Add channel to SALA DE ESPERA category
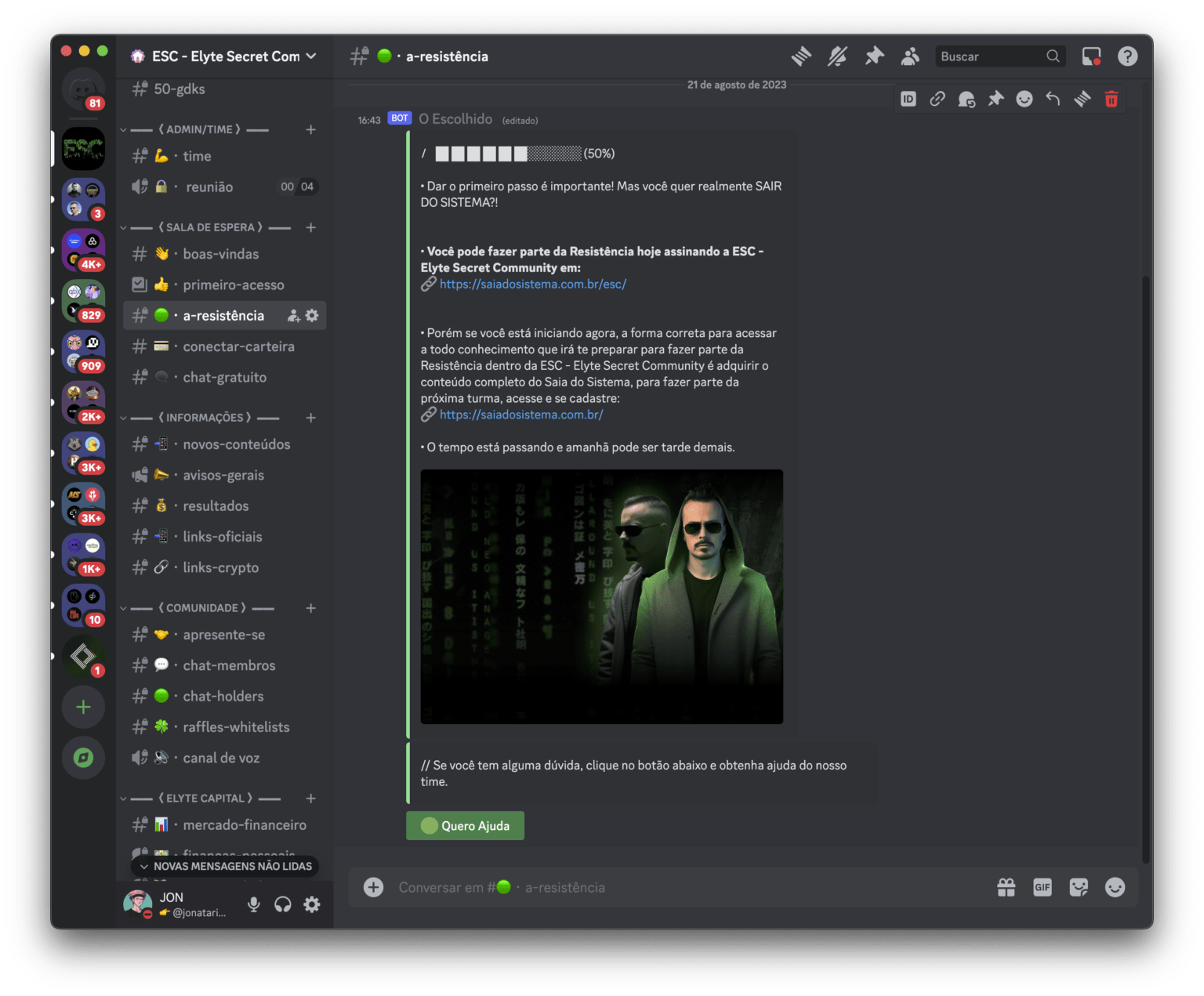The height and width of the screenshot is (996, 1204). pyautogui.click(x=311, y=227)
